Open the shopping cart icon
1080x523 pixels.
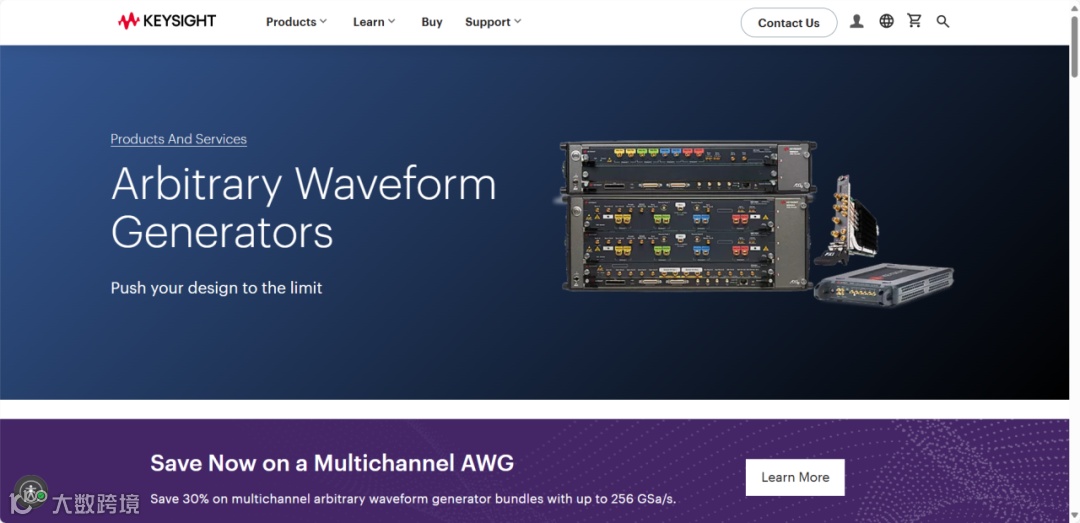tap(915, 21)
